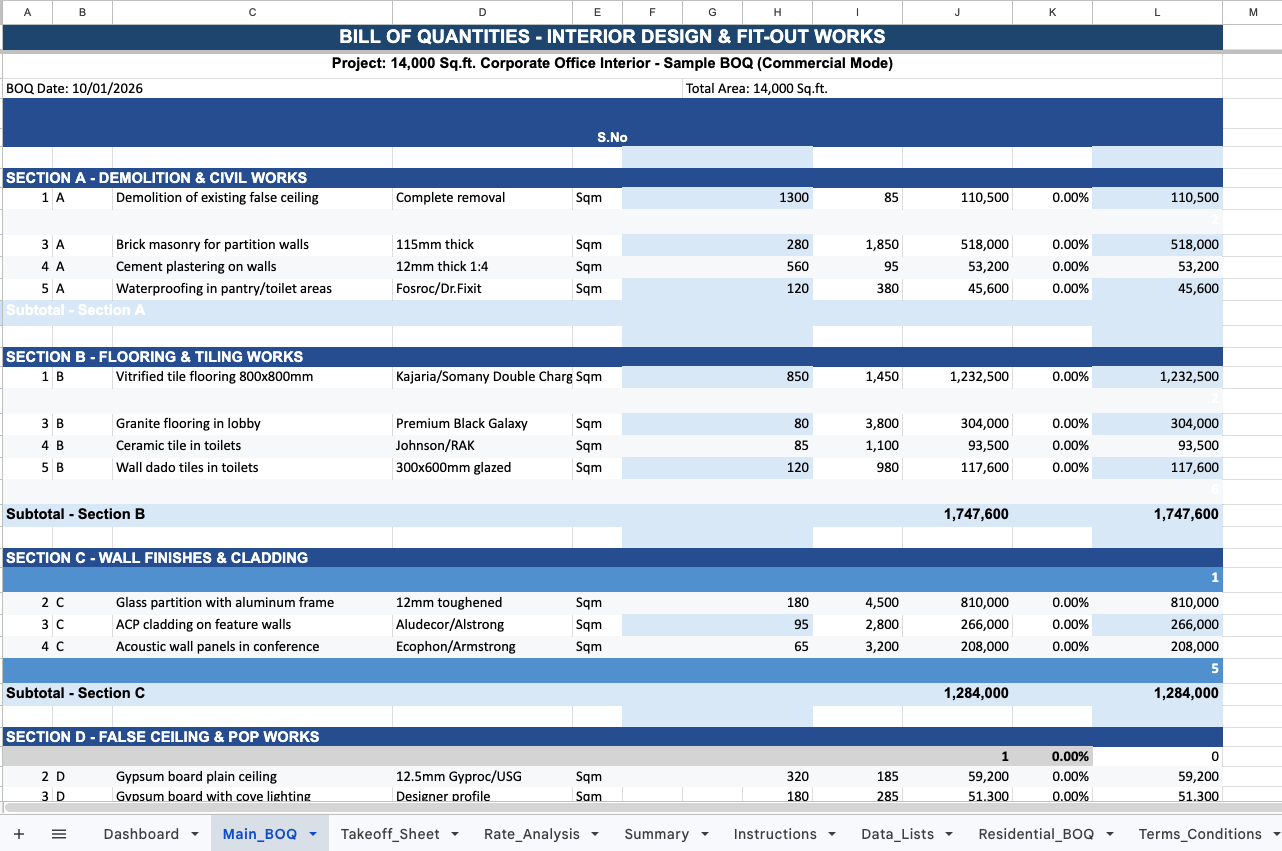Select the BOQ Date cell
Screen dimensions: 1282x851
(75, 88)
